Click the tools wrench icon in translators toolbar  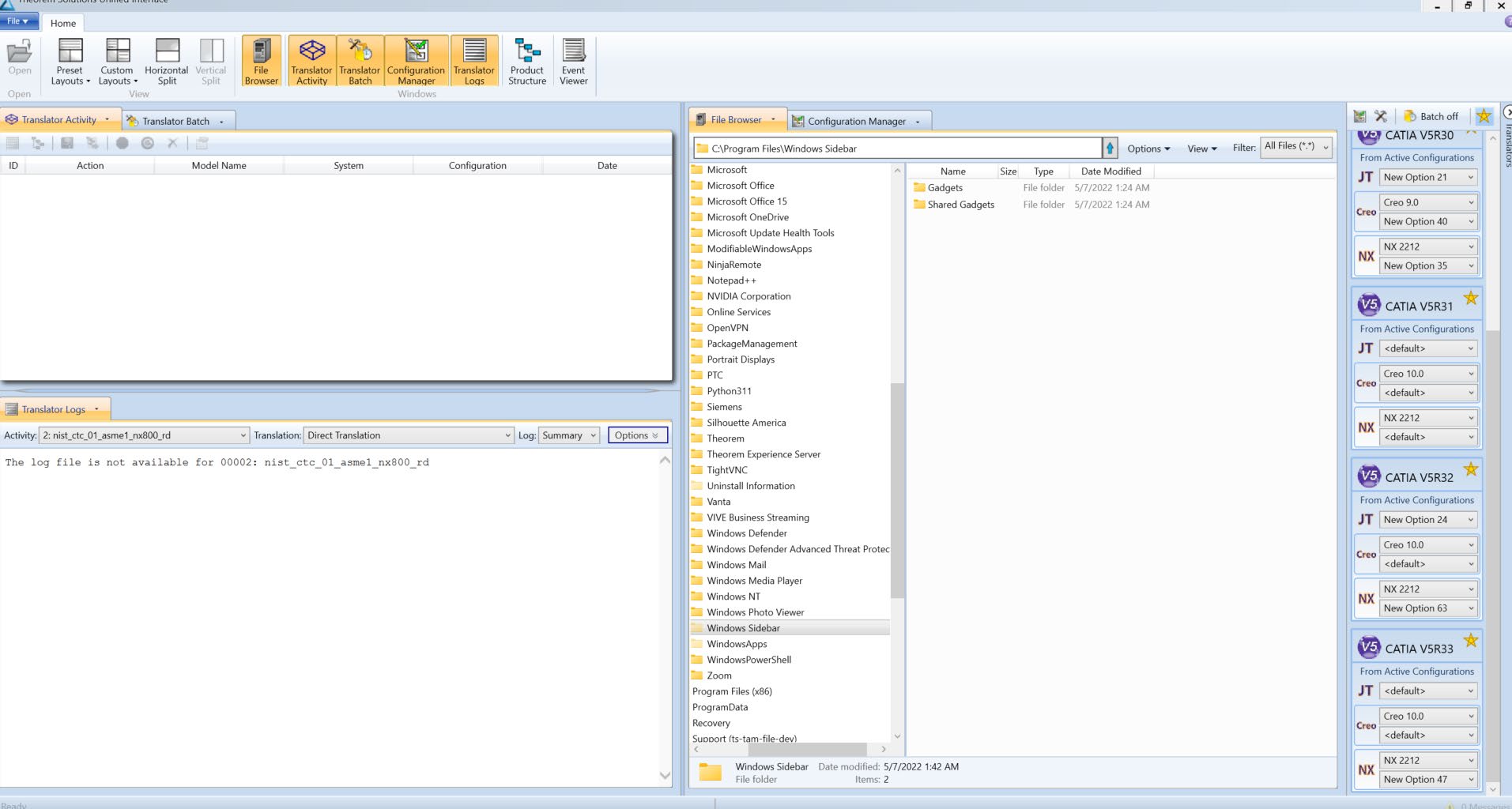[x=1381, y=116]
